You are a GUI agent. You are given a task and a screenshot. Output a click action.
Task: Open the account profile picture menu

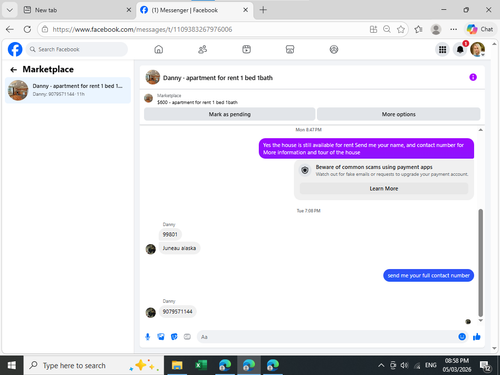477,49
